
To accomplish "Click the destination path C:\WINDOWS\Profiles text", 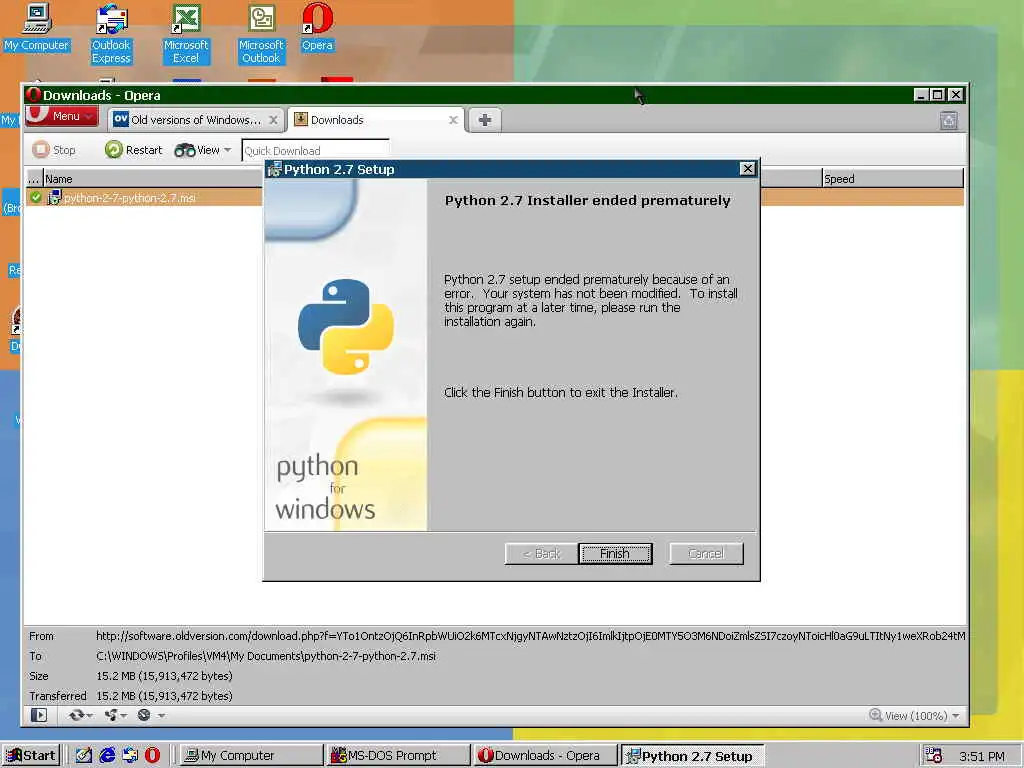I will tap(266, 656).
